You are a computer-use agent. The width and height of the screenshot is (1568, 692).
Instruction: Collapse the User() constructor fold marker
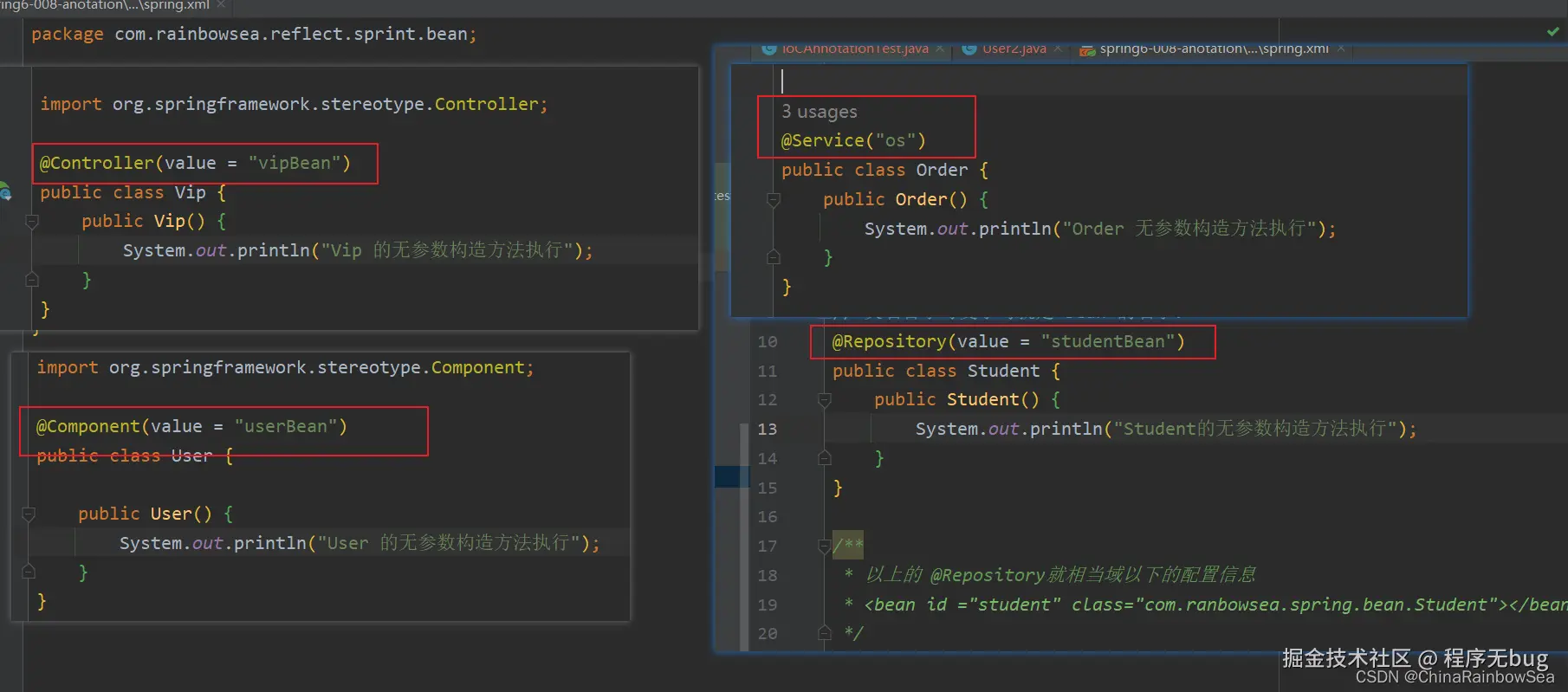pyautogui.click(x=29, y=514)
